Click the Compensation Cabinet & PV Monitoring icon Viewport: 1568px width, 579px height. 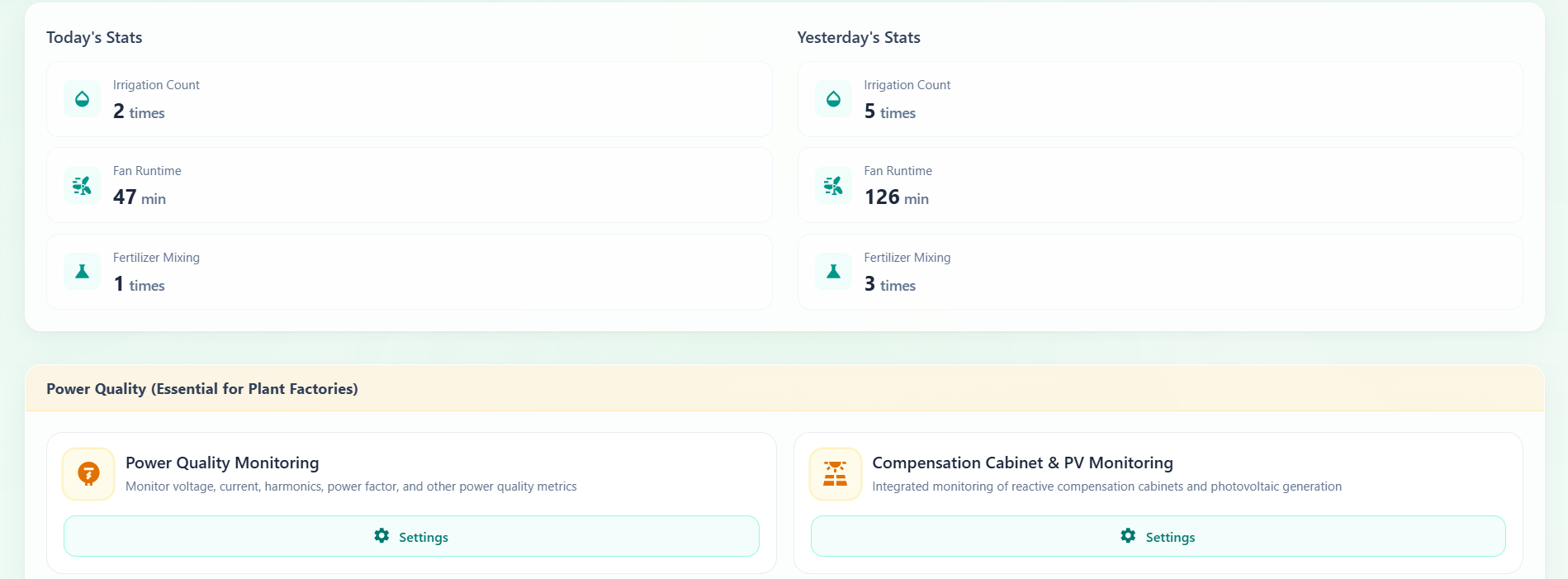[836, 474]
